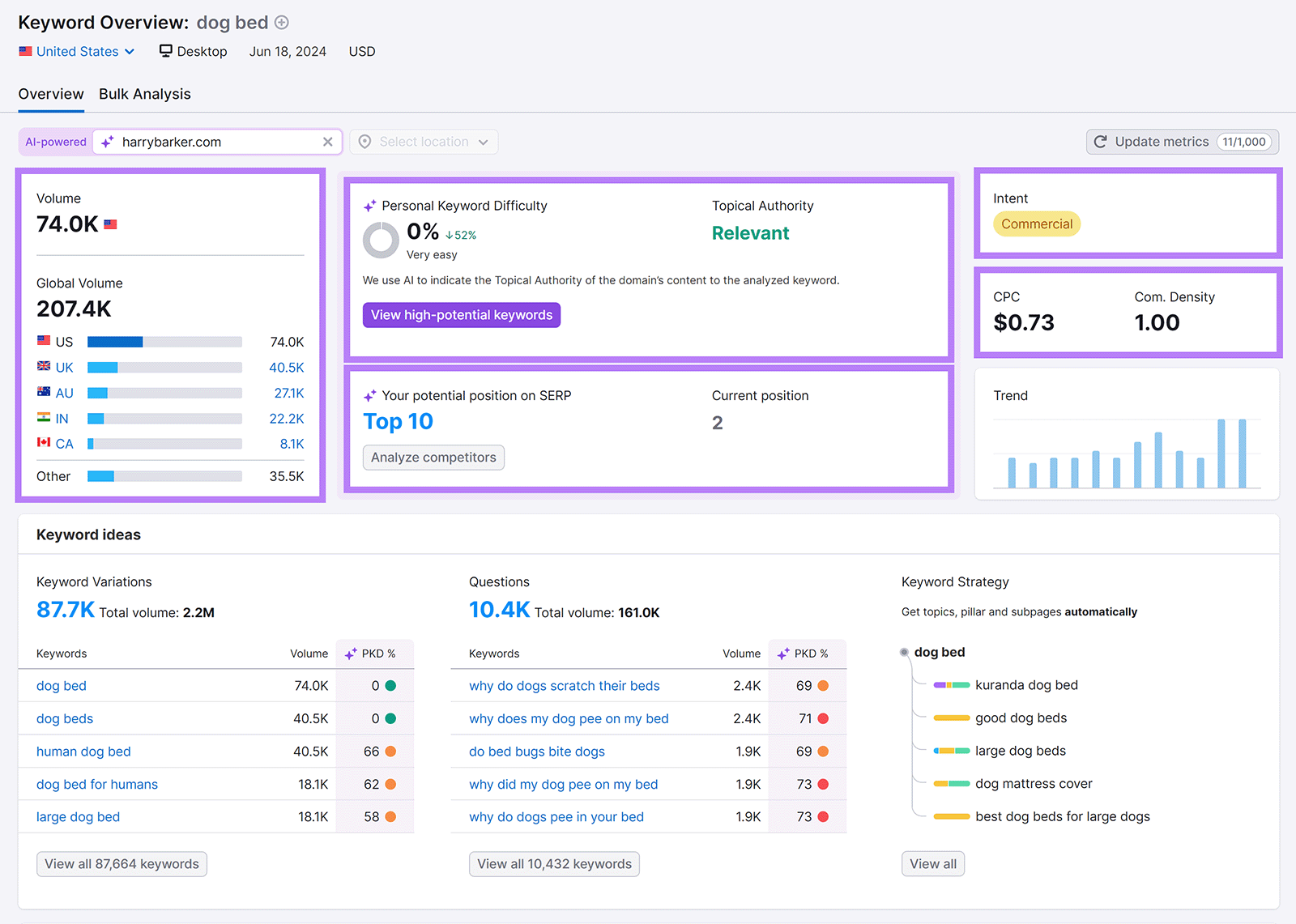Click the IN flag icon
Screen dimensions: 1296x924
[x=44, y=418]
